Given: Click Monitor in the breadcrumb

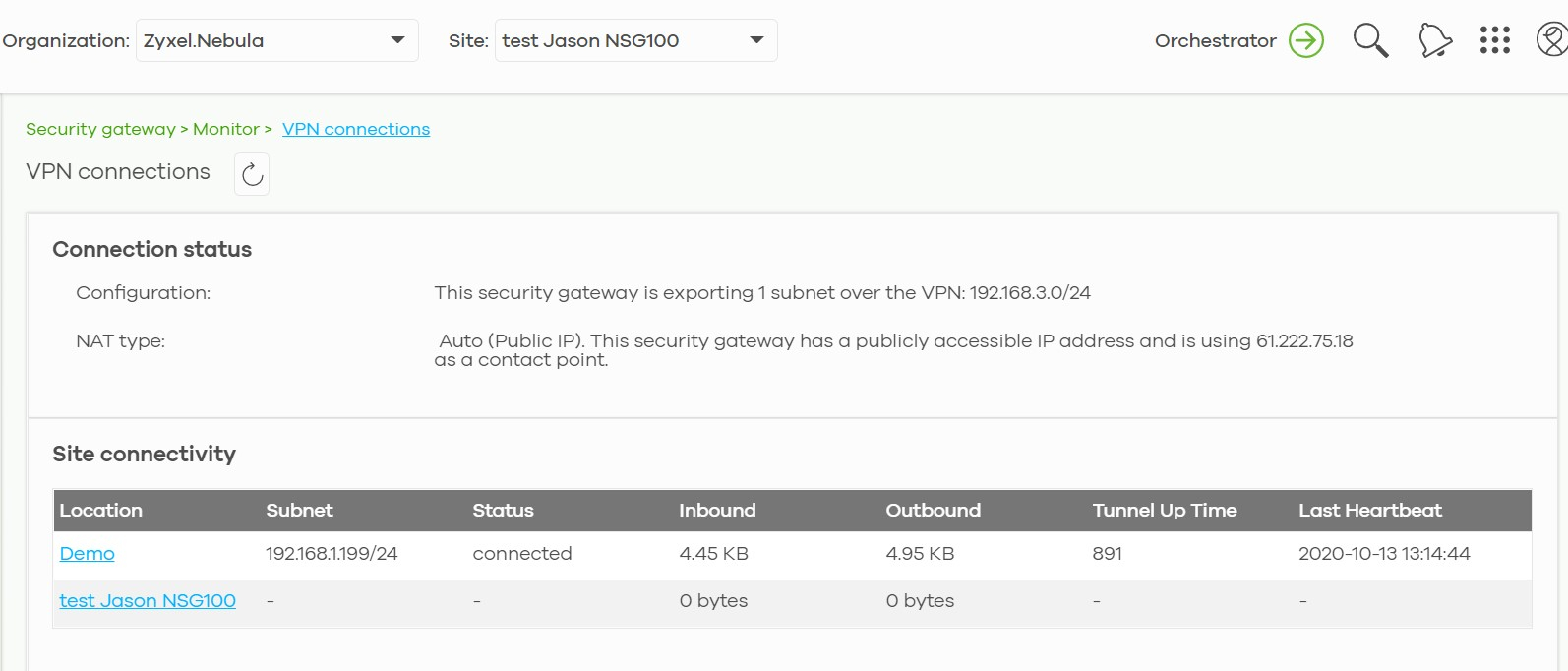Looking at the screenshot, I should click(x=226, y=129).
